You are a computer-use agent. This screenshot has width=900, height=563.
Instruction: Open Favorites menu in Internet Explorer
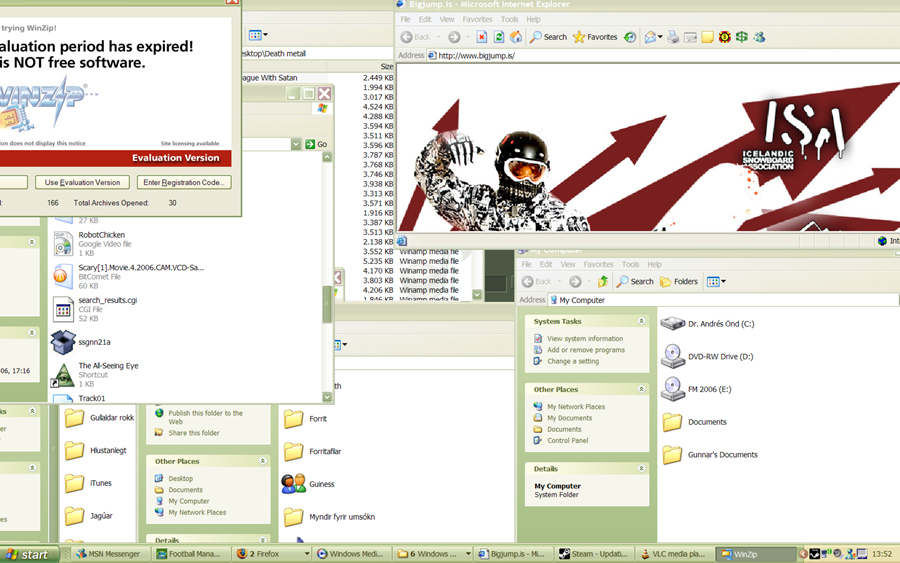tap(477, 20)
